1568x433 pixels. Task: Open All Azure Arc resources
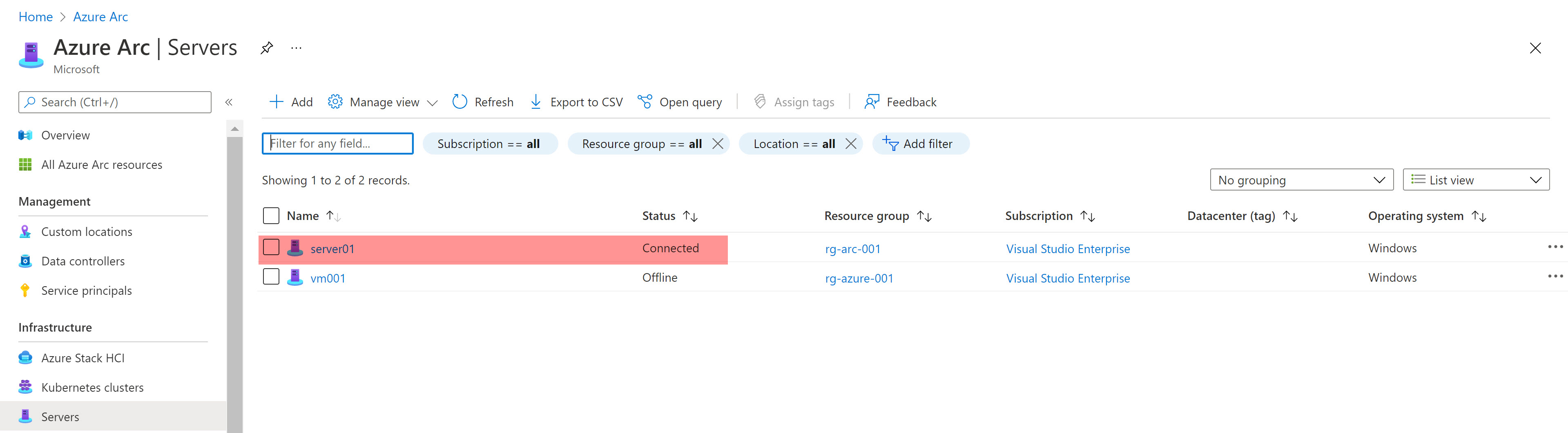tap(102, 164)
